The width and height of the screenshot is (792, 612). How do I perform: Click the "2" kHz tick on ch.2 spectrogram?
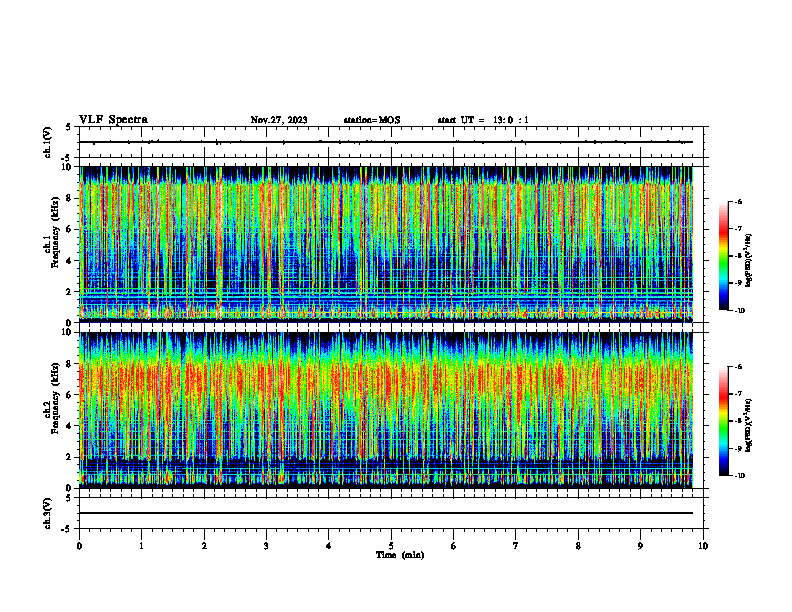pos(70,457)
